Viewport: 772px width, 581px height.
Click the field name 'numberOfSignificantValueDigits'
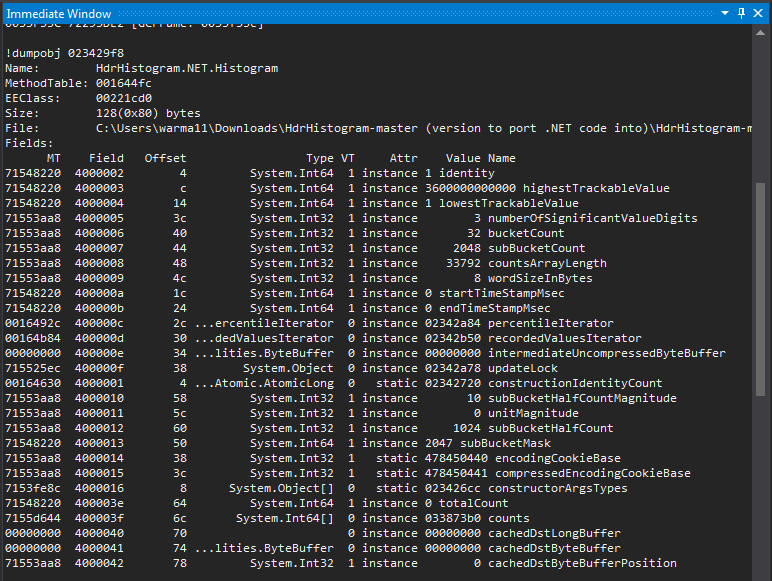[593, 219]
